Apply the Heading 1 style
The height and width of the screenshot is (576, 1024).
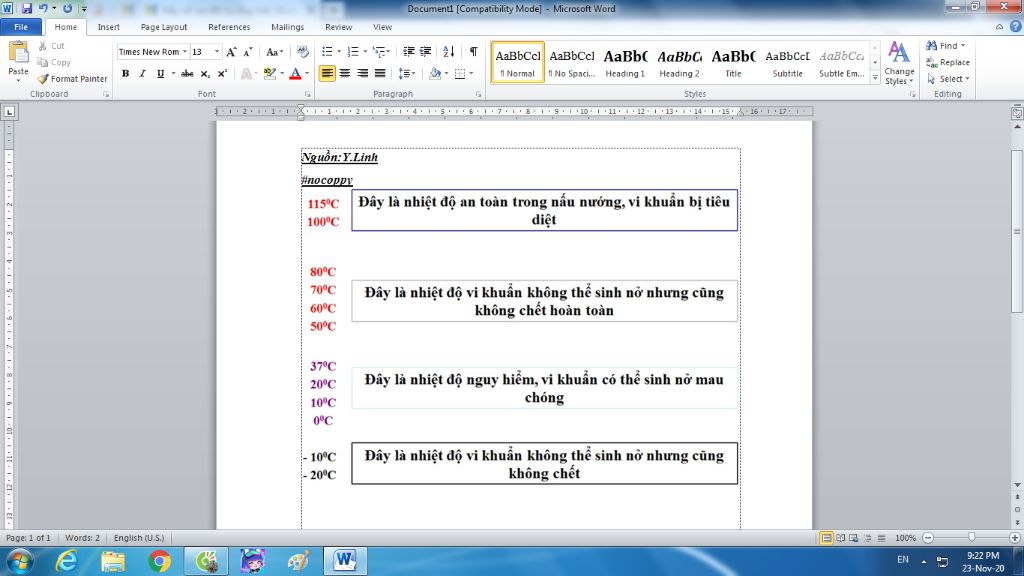(x=625, y=62)
